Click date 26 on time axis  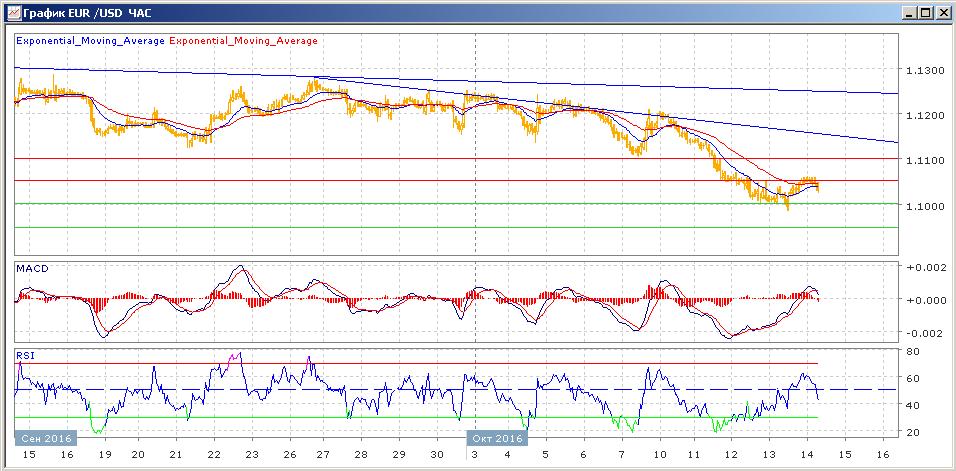click(x=288, y=455)
